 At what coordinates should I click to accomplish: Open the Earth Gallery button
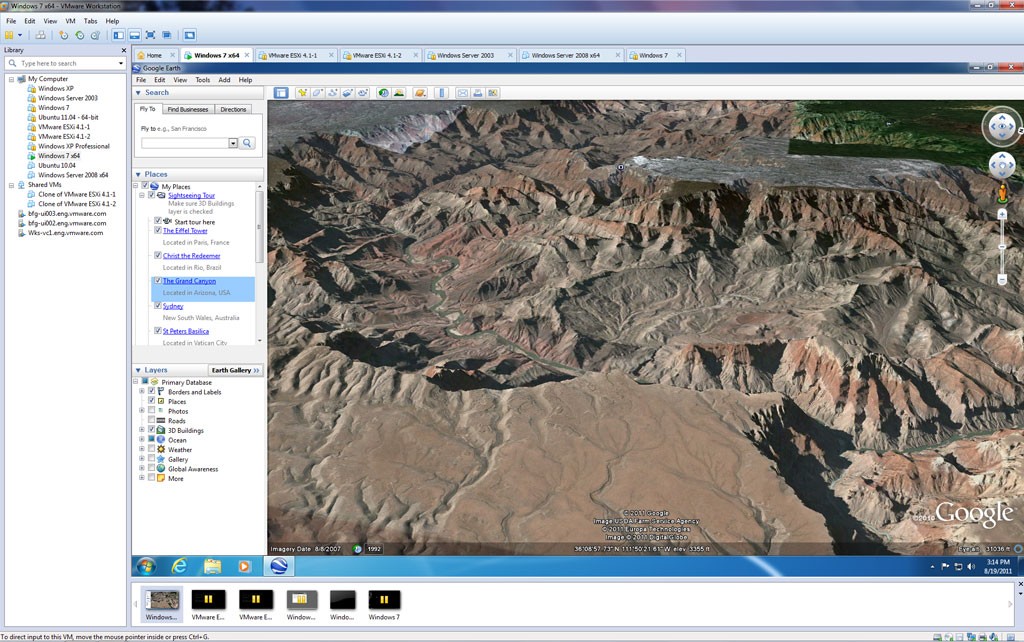tap(235, 370)
